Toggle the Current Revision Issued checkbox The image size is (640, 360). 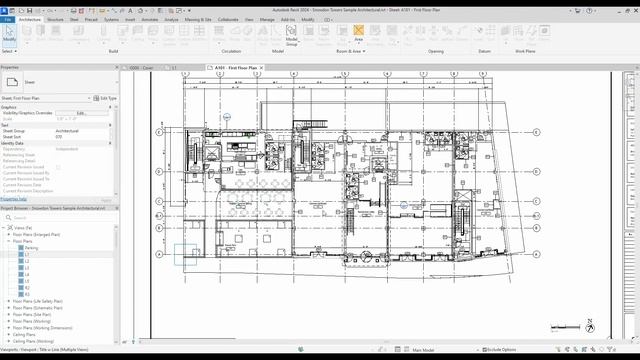[58, 167]
